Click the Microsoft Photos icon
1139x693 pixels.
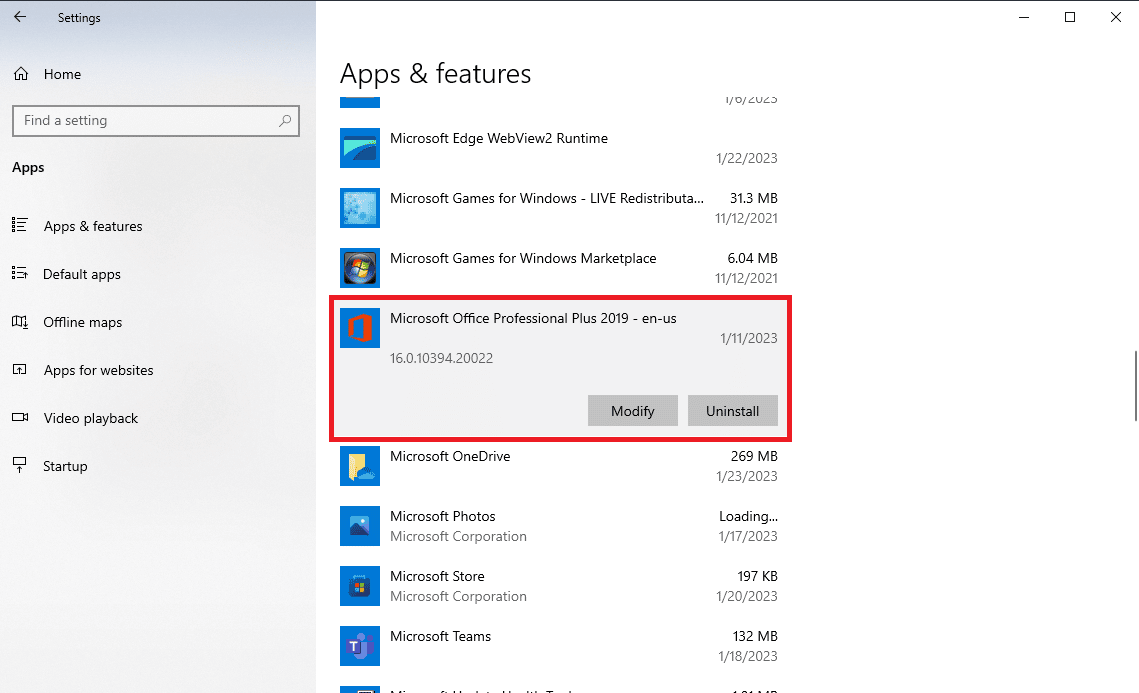coord(360,526)
